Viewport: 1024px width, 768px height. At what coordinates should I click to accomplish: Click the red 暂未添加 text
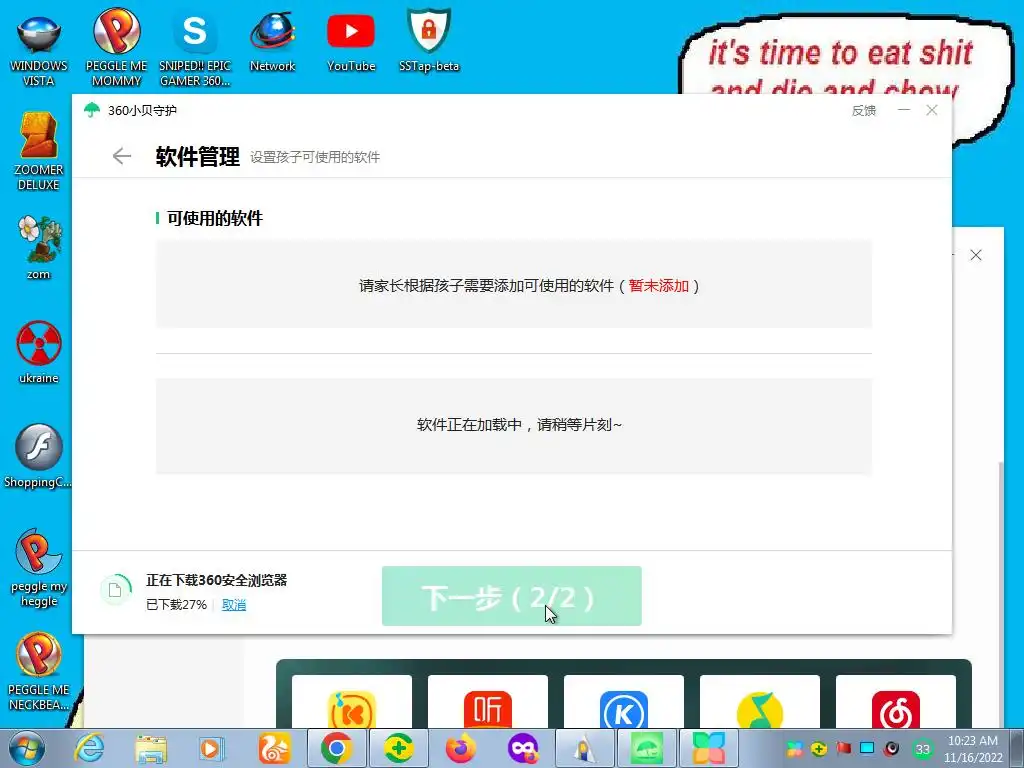[x=658, y=286]
